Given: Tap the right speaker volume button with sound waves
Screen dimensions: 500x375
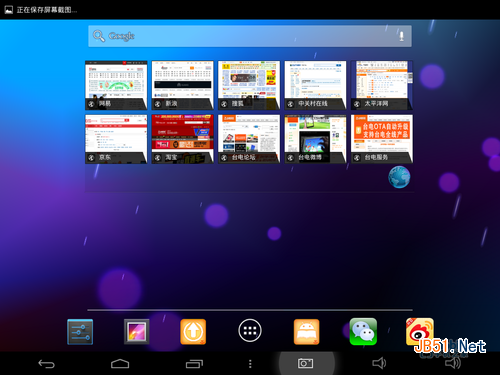Looking at the screenshot, I should pos(453,363).
